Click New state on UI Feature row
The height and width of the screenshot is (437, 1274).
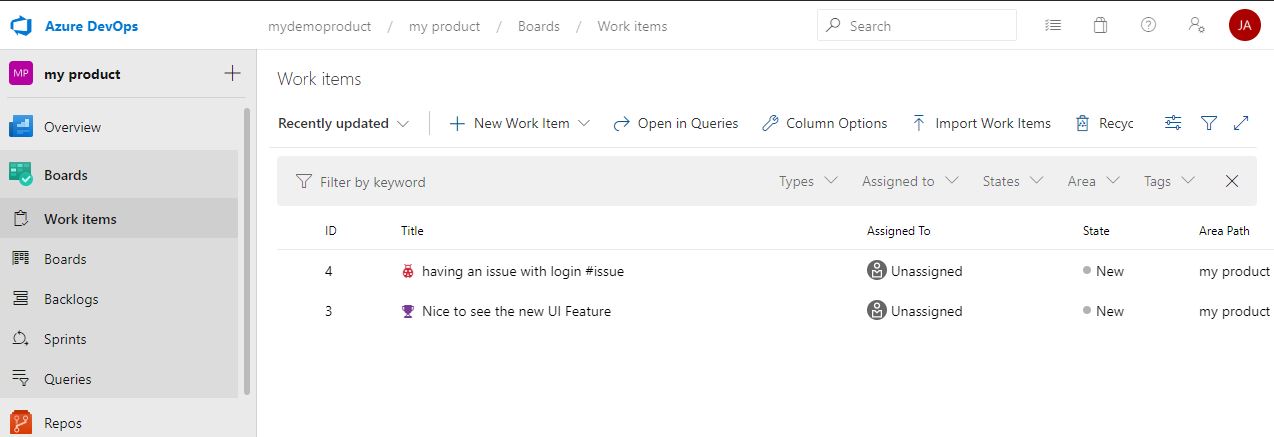(x=1103, y=311)
